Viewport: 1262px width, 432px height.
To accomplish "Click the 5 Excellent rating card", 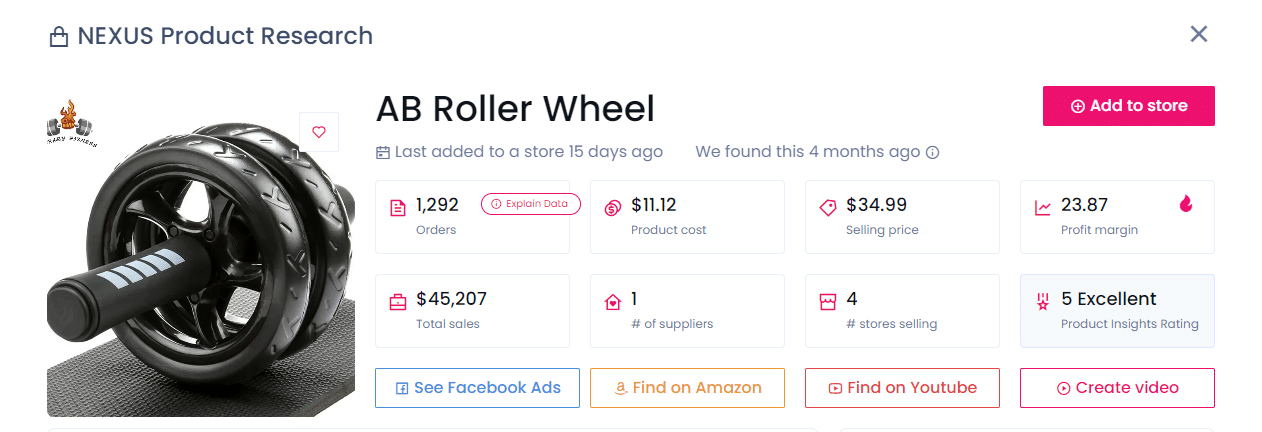I will coord(1117,311).
